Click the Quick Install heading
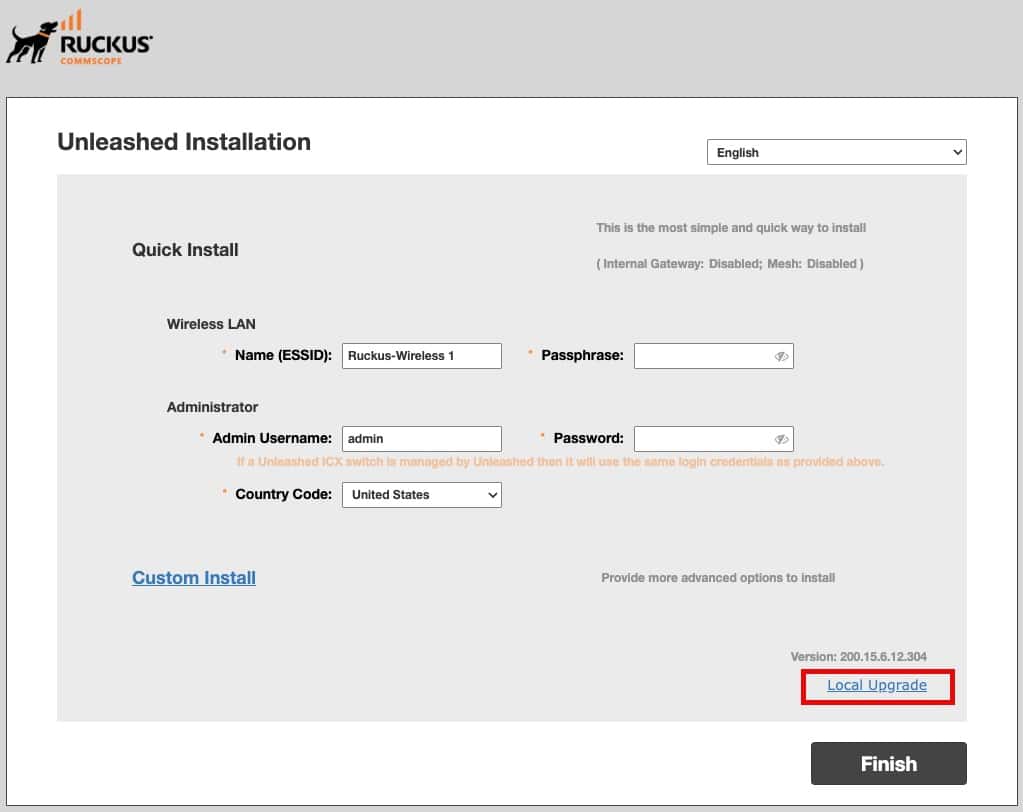The image size is (1023, 812). (185, 250)
